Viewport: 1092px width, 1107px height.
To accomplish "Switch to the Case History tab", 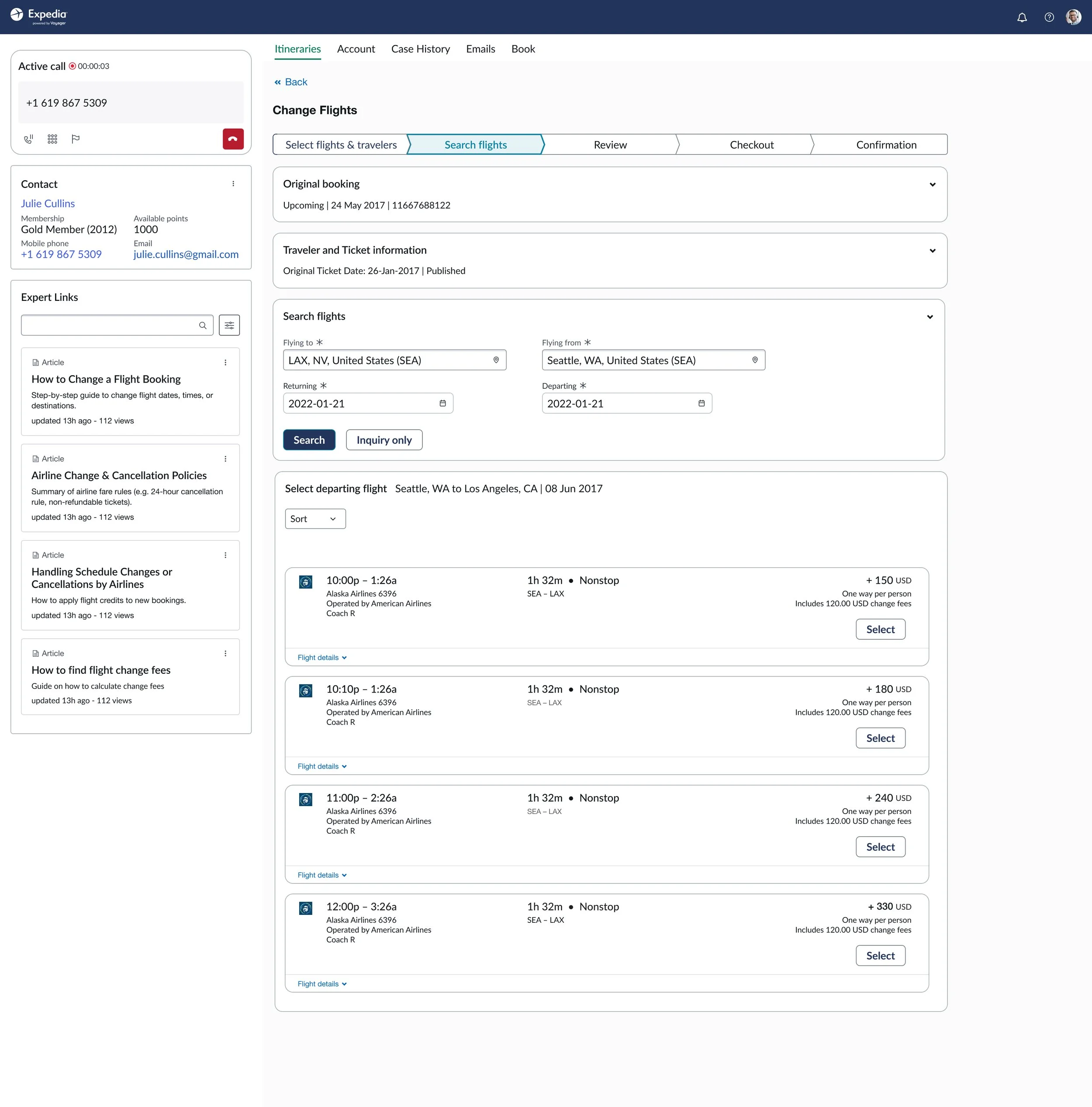I will 420,49.
